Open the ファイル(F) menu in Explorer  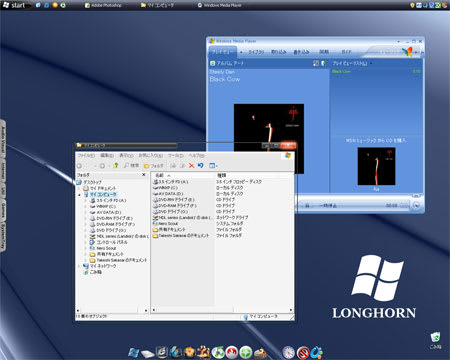click(86, 156)
